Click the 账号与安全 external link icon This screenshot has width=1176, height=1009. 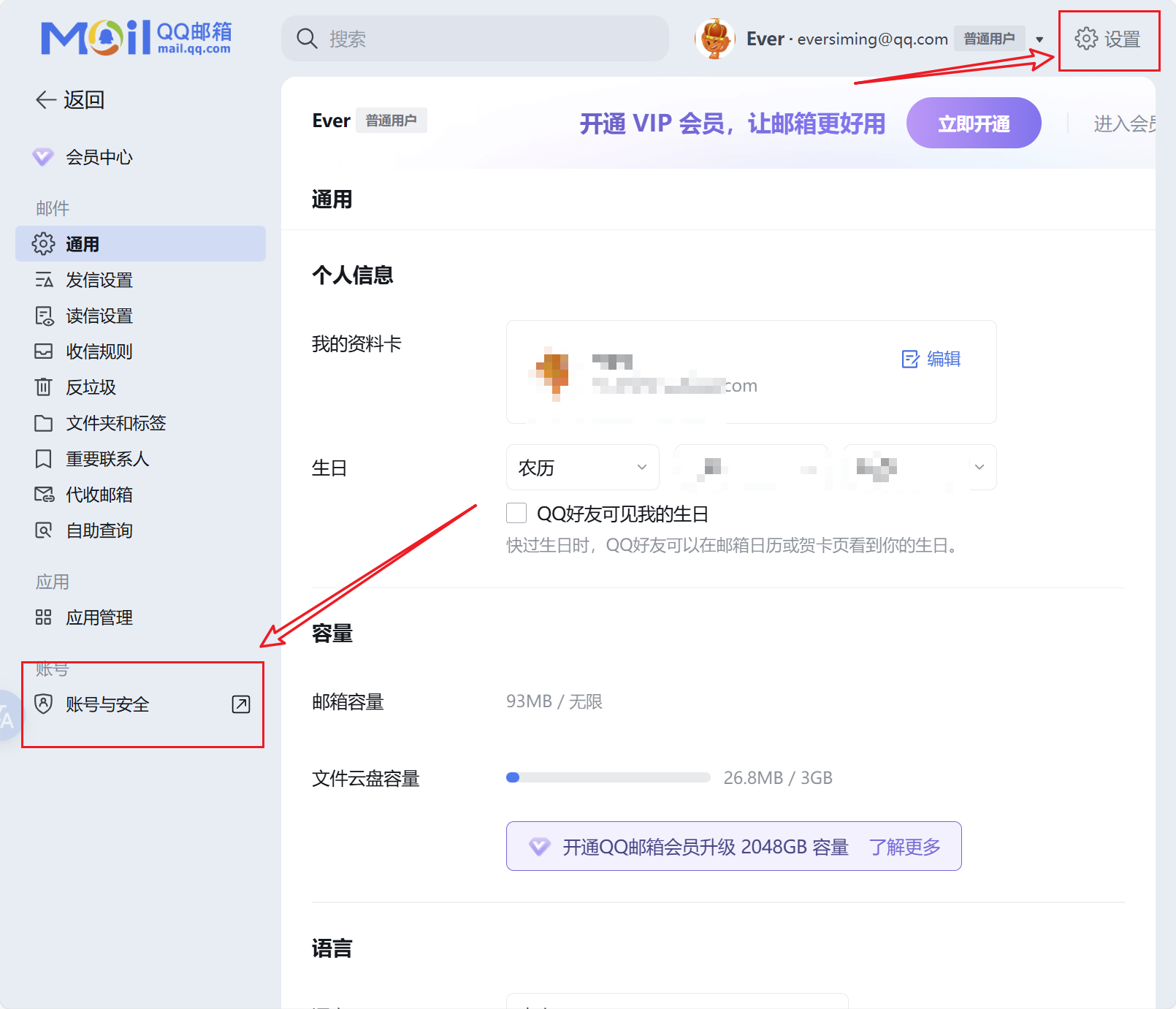pyautogui.click(x=240, y=704)
